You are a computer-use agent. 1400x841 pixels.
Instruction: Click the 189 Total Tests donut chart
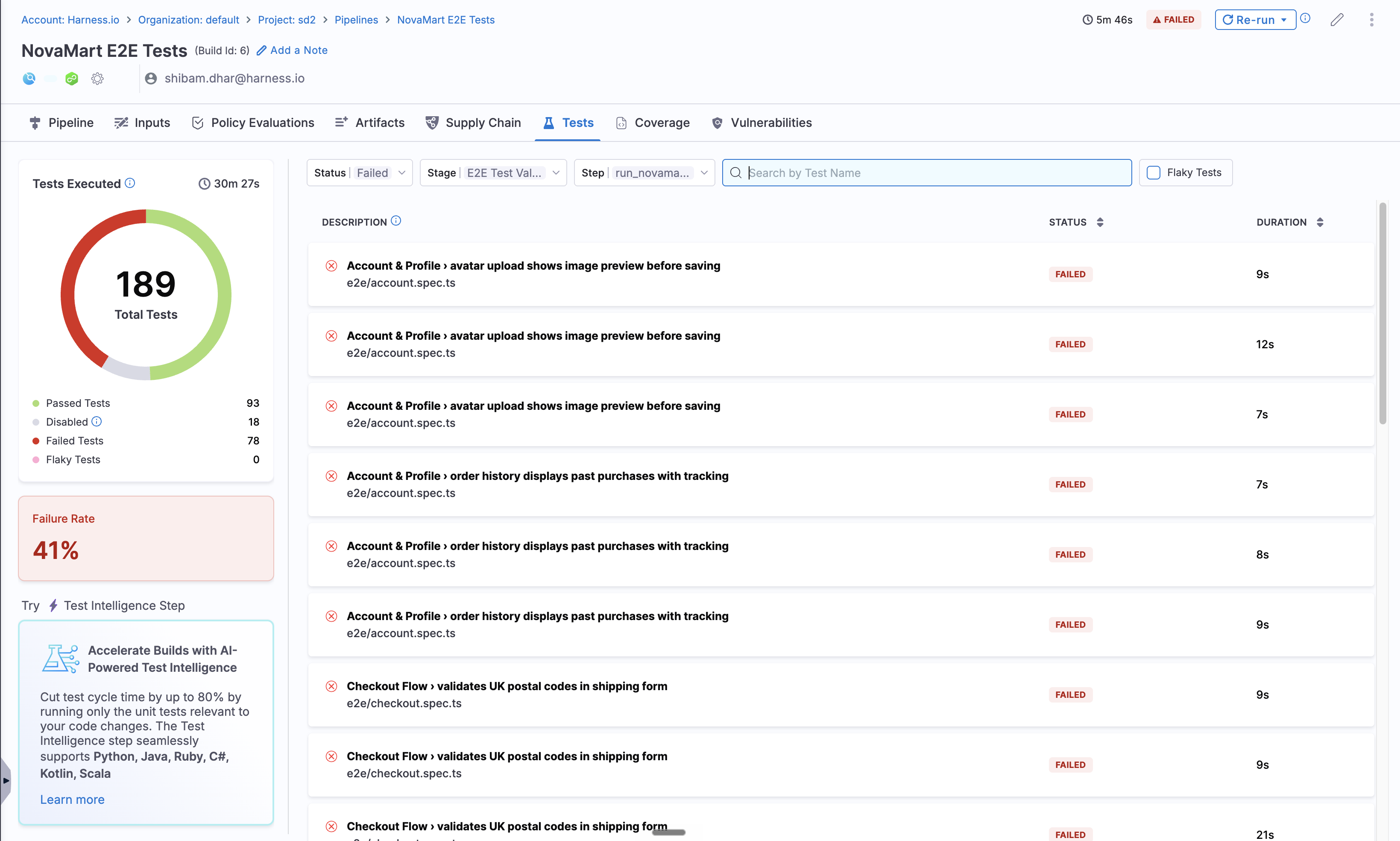pos(146,295)
